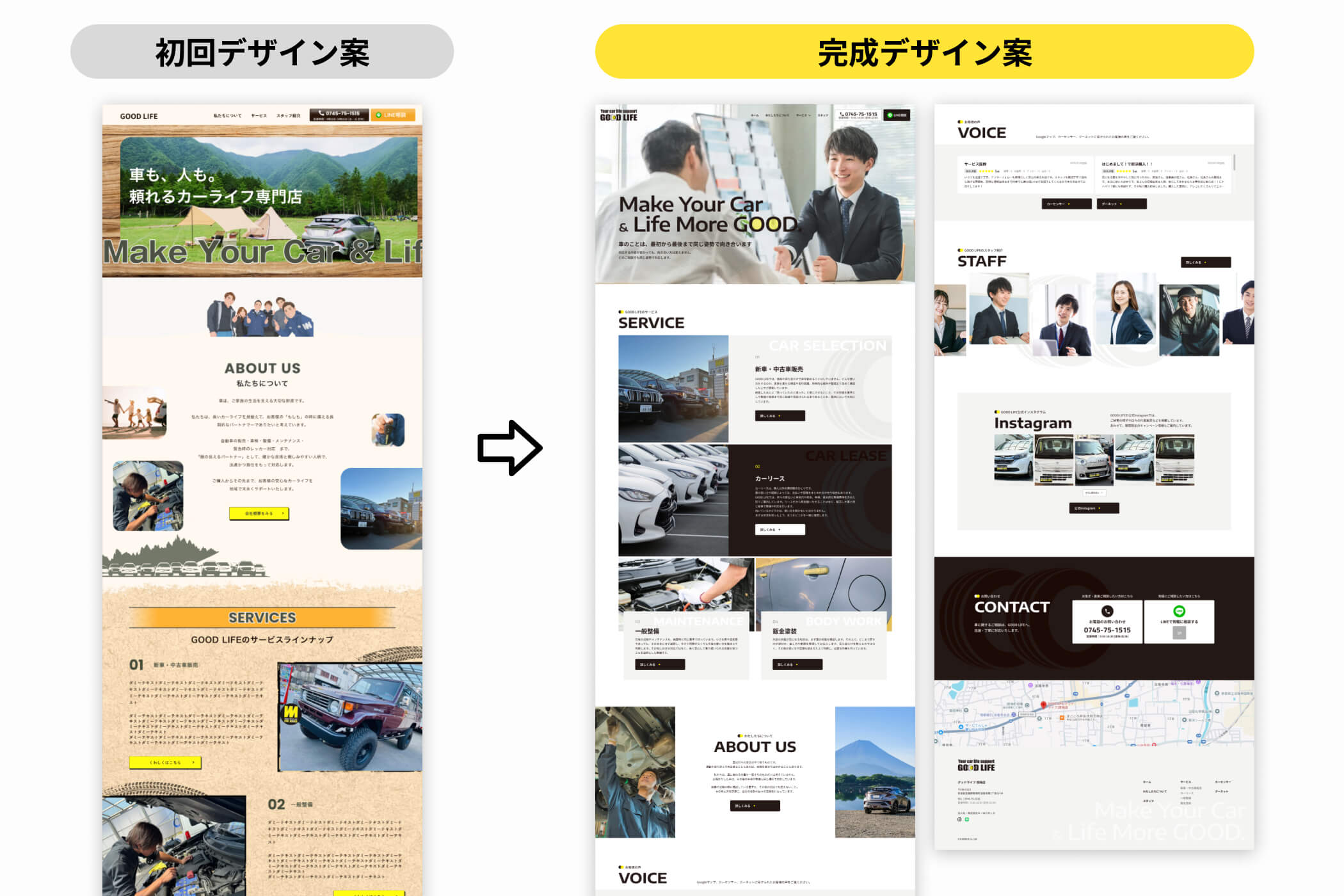Click orange LINE相談 button in first design
The width and height of the screenshot is (1344, 896).
click(x=392, y=115)
